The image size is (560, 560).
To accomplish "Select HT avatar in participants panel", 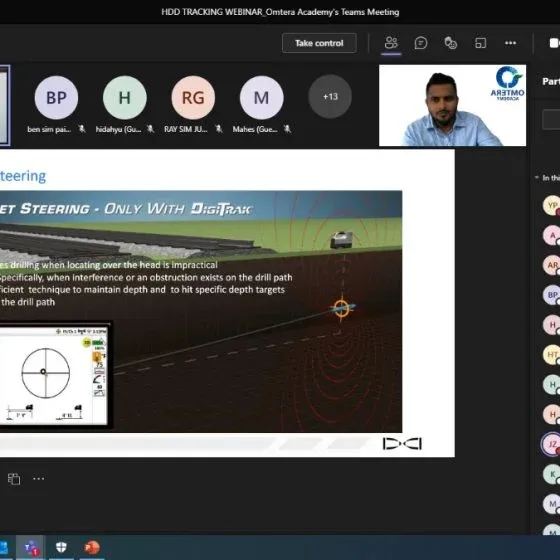I will [552, 354].
